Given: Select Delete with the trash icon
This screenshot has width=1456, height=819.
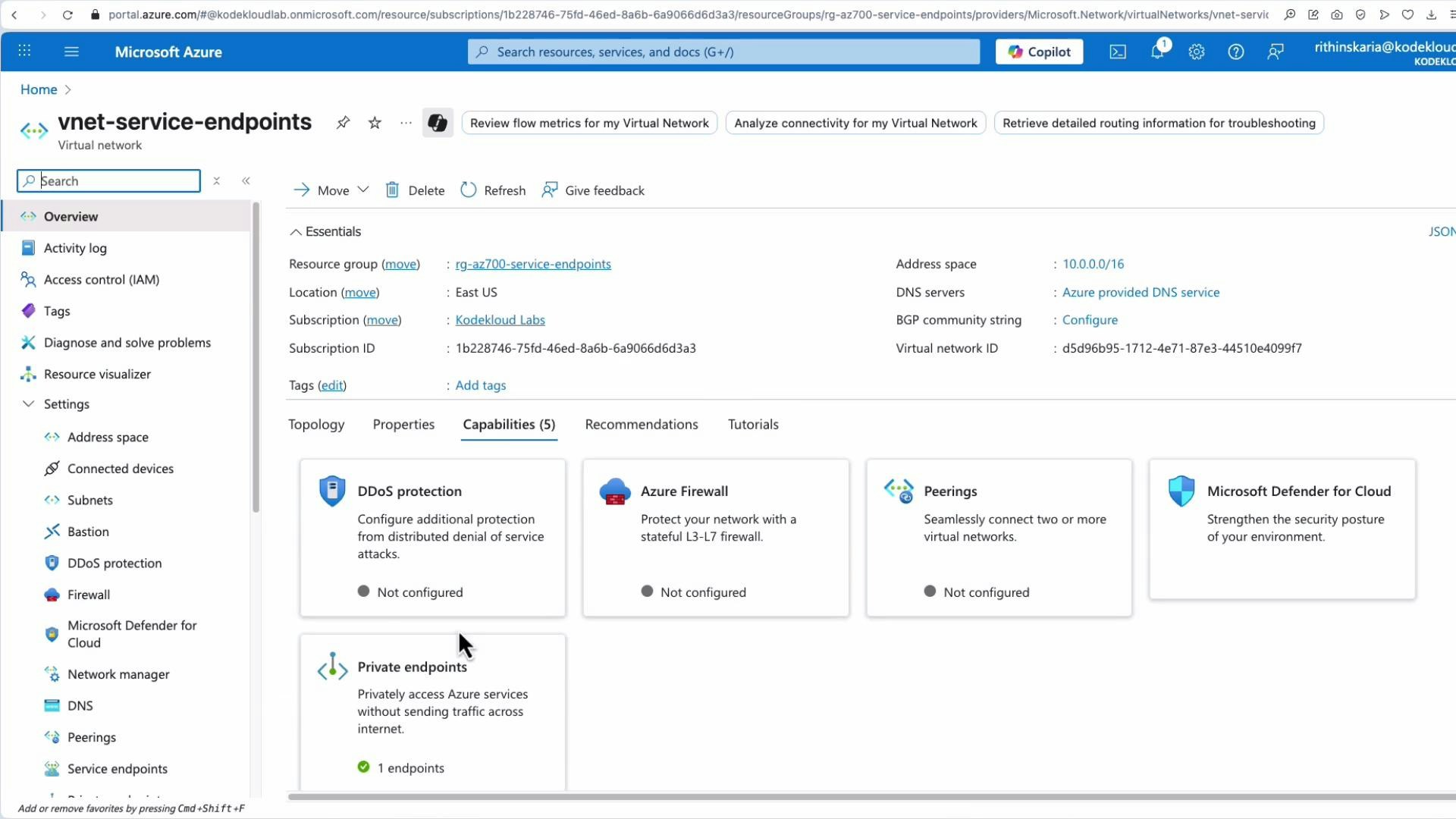Looking at the screenshot, I should pyautogui.click(x=415, y=190).
